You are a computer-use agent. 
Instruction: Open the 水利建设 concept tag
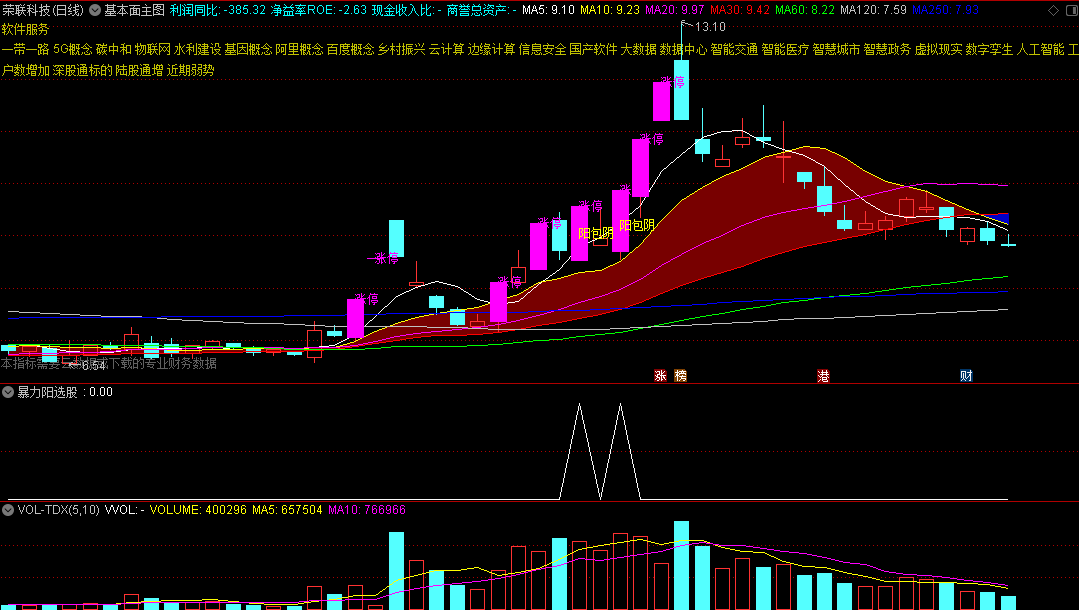click(x=197, y=50)
